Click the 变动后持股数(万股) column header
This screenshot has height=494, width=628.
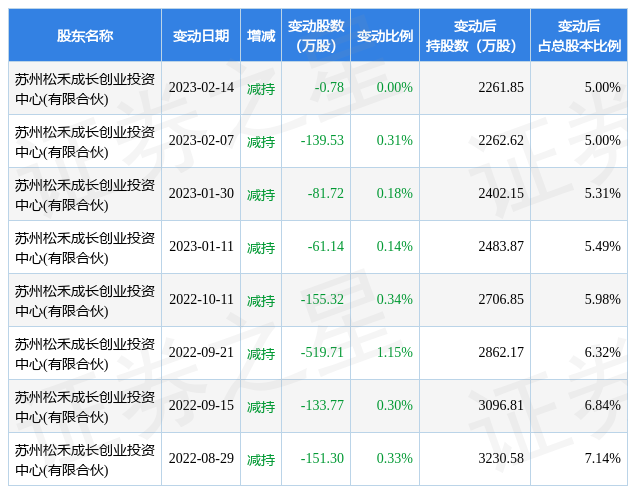click(475, 36)
